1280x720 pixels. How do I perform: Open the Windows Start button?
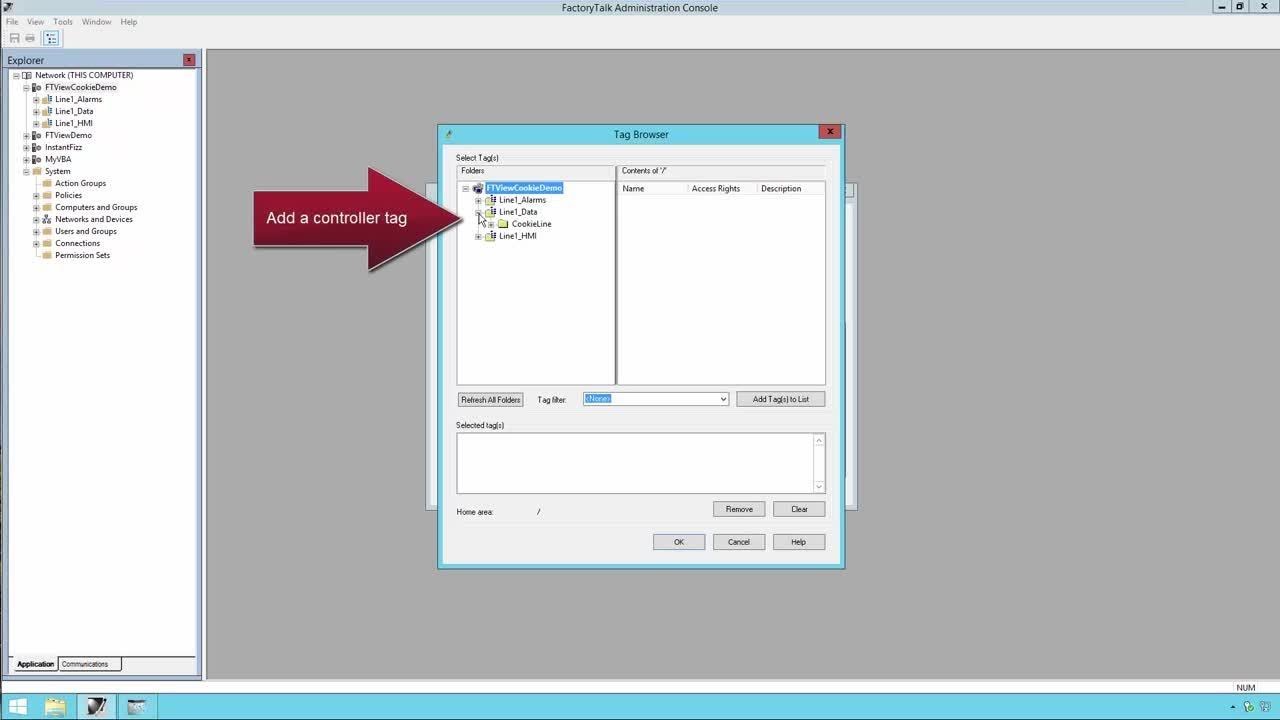coord(17,707)
